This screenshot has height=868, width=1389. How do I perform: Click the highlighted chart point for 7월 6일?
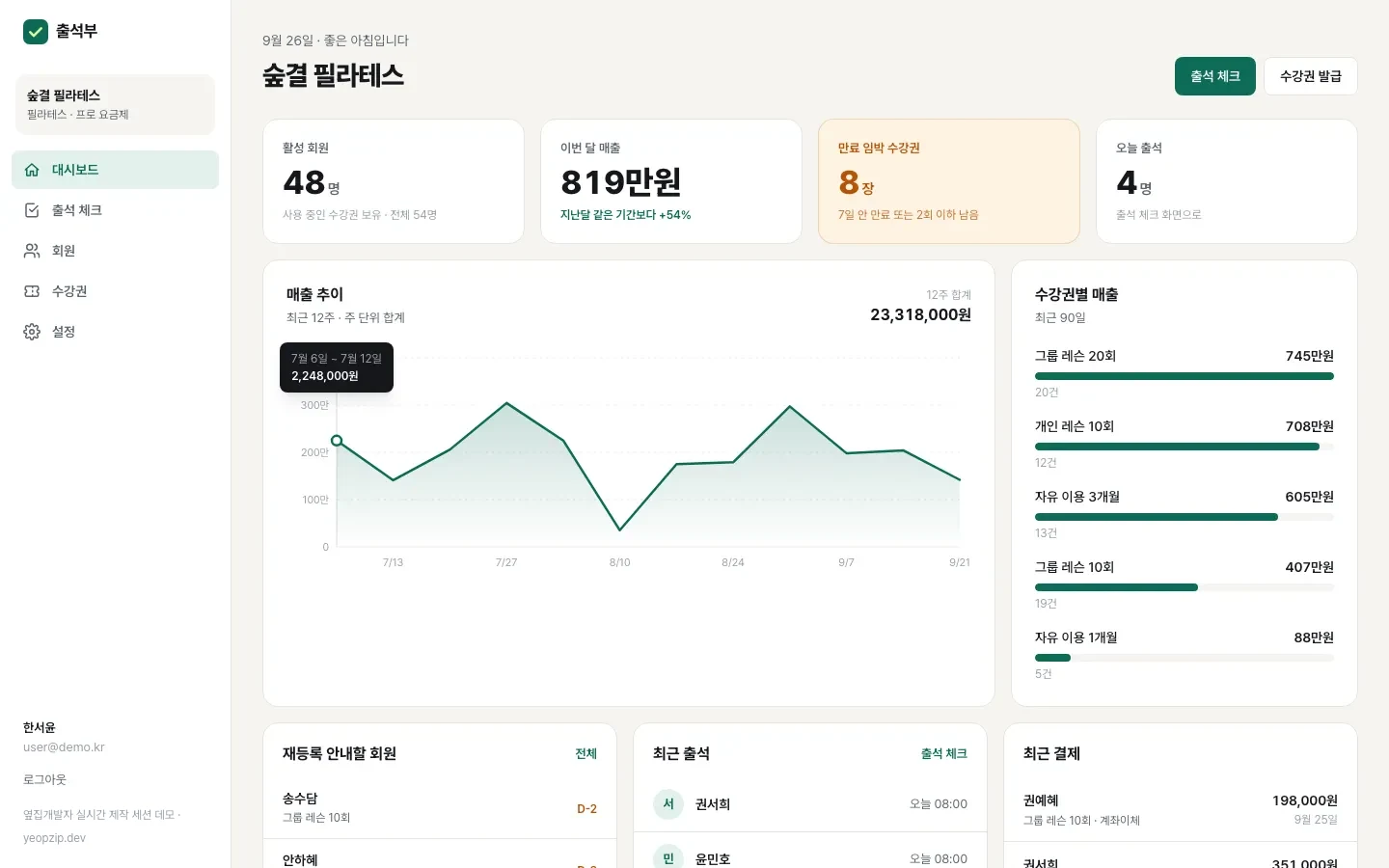coord(337,441)
